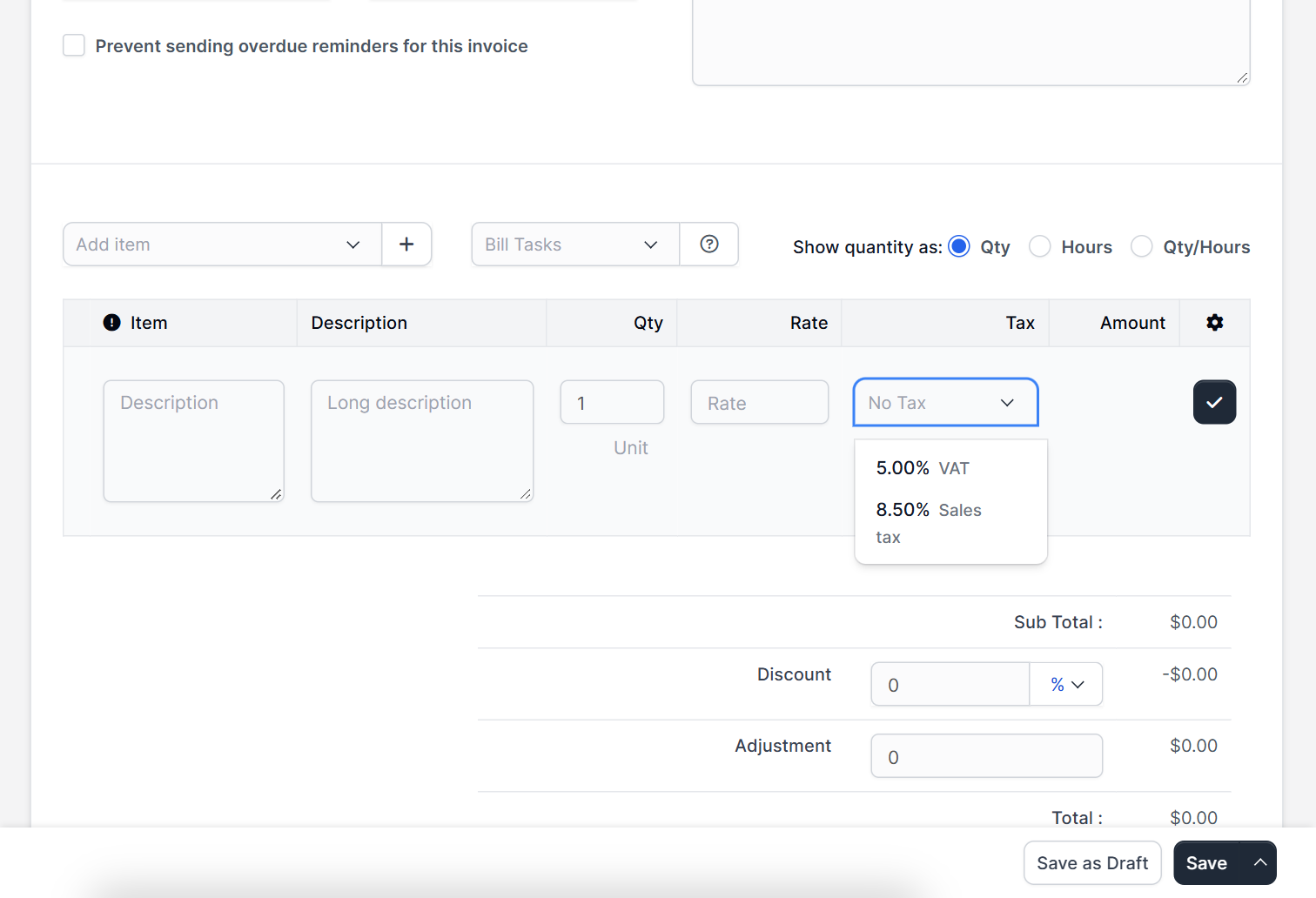
Task: Choose the Qty/Hours radio option
Action: (x=1141, y=246)
